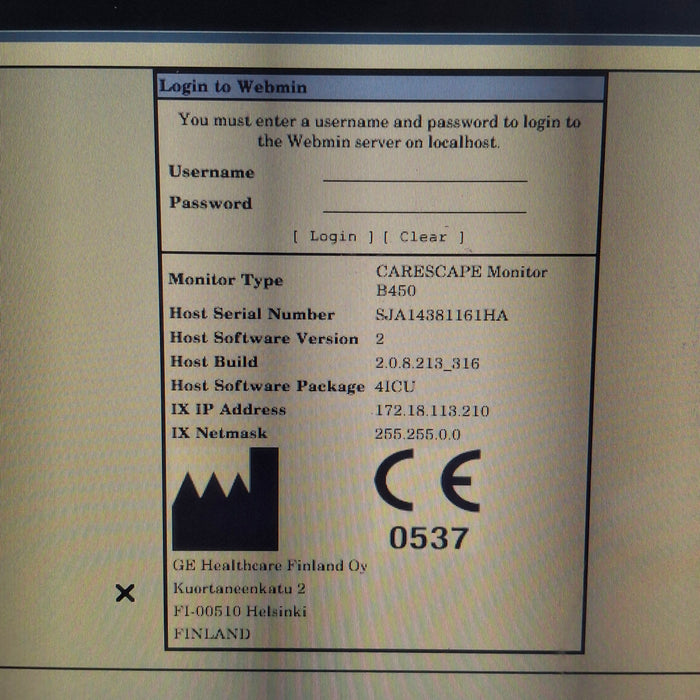Click the Monitor Type label
Viewport: 700px width, 700px height.
tap(225, 280)
